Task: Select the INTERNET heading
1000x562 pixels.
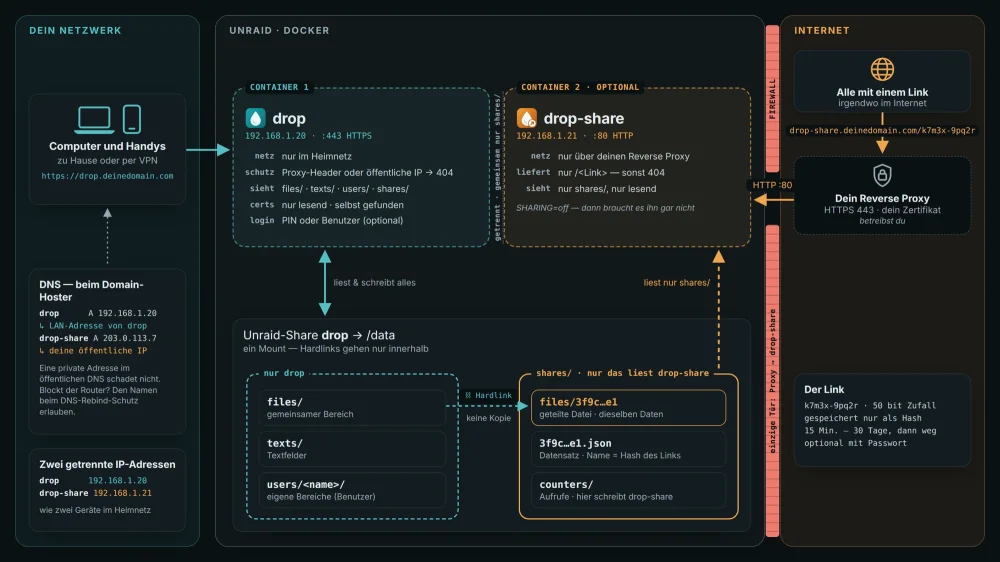Action: click(821, 31)
